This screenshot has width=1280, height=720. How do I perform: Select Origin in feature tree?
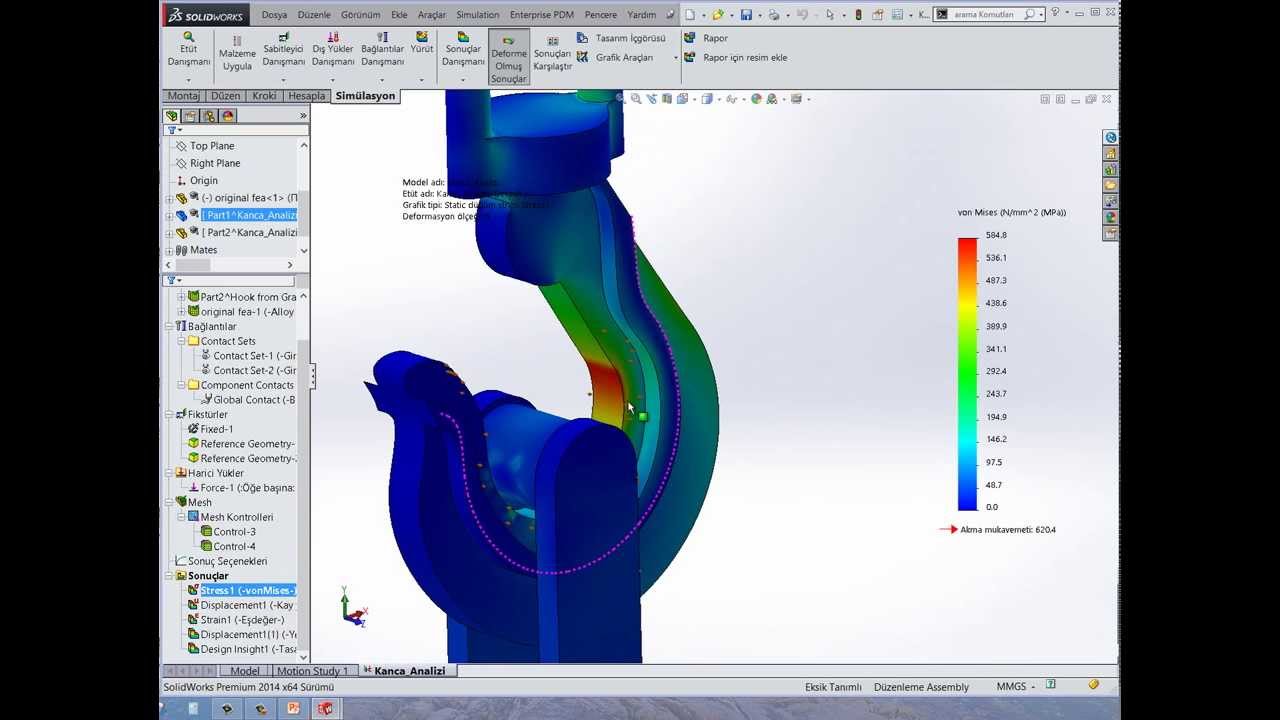point(203,181)
